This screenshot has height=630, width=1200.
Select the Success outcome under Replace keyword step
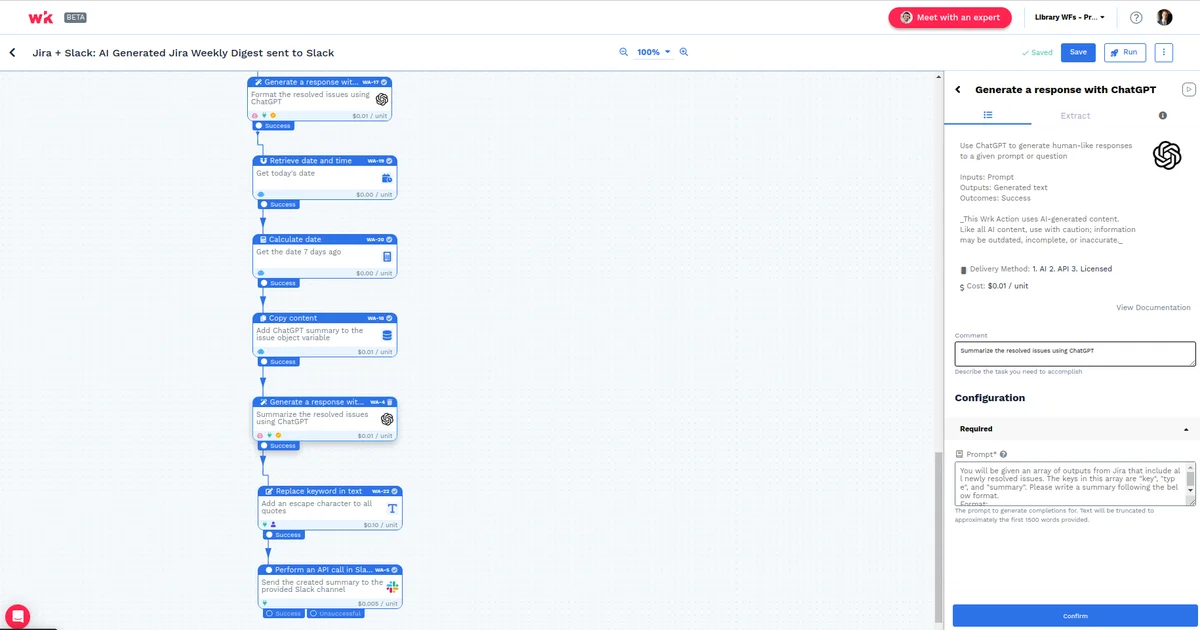click(x=283, y=535)
